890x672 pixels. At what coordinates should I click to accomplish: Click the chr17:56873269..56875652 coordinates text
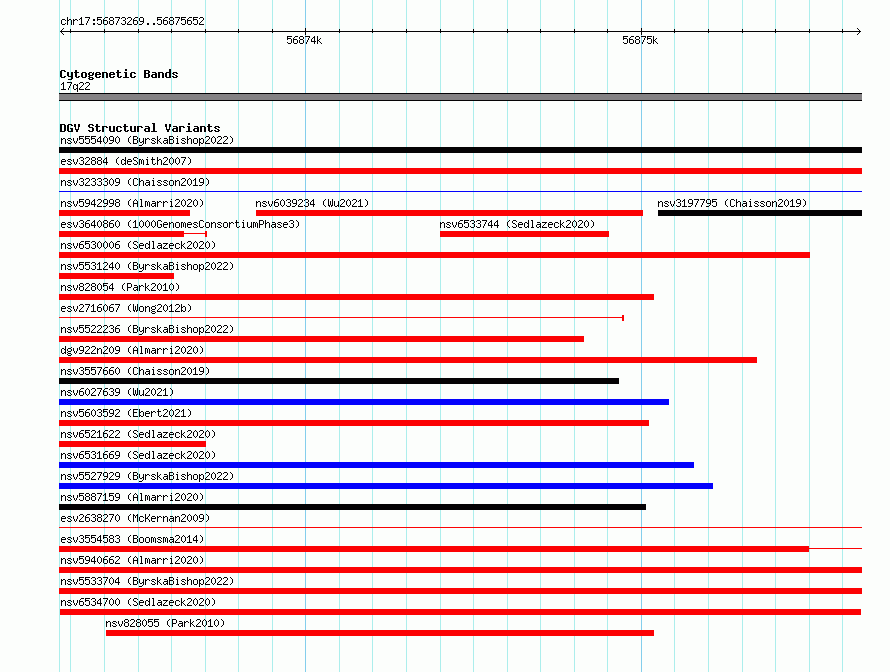[x=132, y=21]
